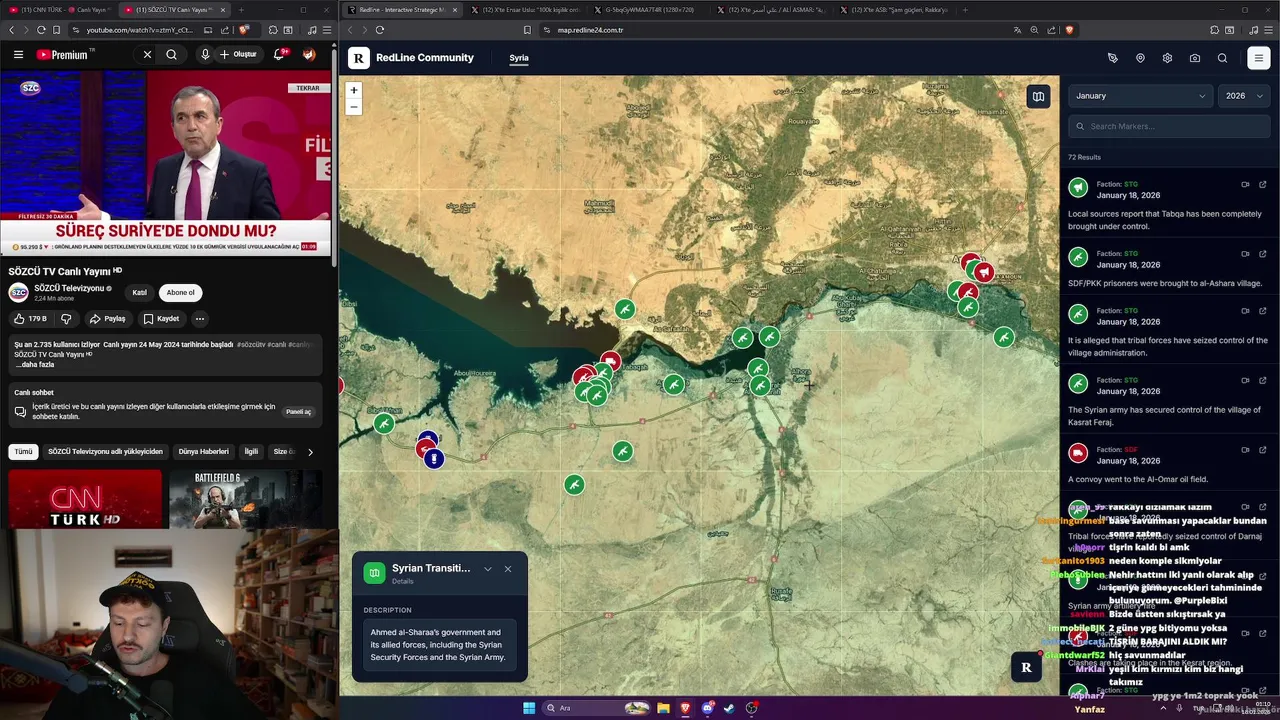Open YouTube account avatar menu
Screen dimensions: 1280x720
coord(309,54)
